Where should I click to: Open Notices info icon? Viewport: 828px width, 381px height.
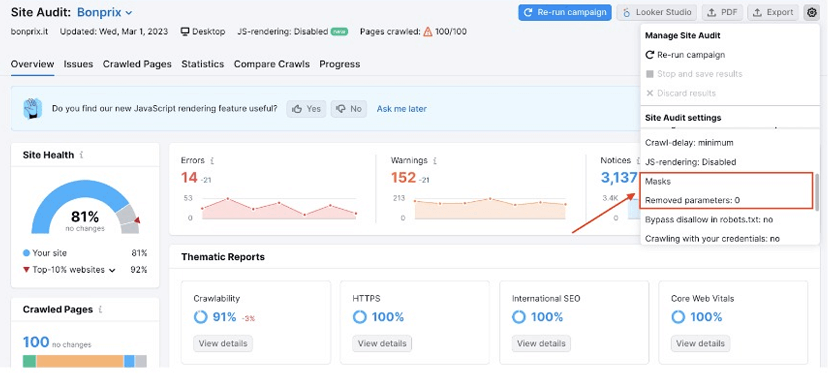tap(637, 160)
